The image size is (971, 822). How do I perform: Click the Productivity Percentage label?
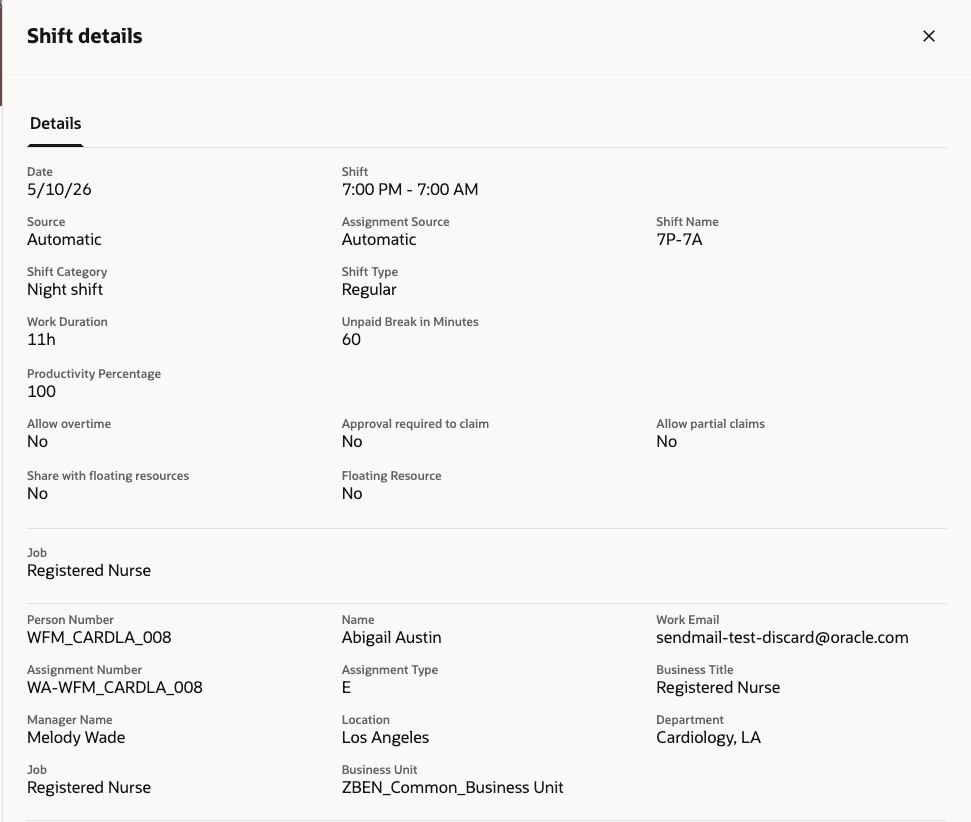[x=94, y=374]
